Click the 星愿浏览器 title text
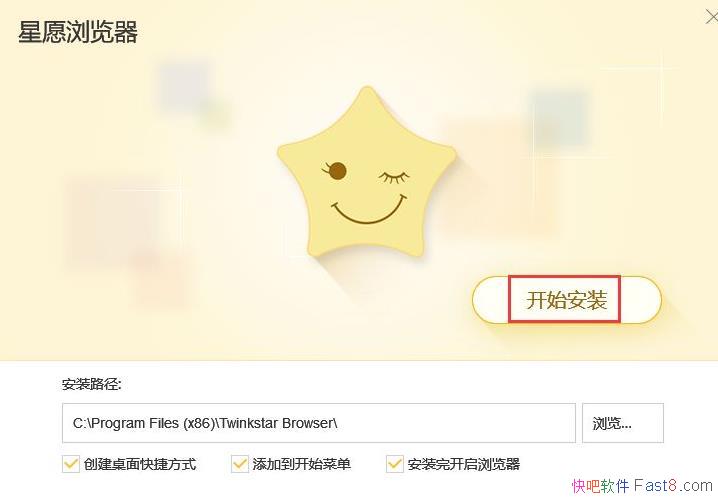The height and width of the screenshot is (500, 718). [x=78, y=32]
